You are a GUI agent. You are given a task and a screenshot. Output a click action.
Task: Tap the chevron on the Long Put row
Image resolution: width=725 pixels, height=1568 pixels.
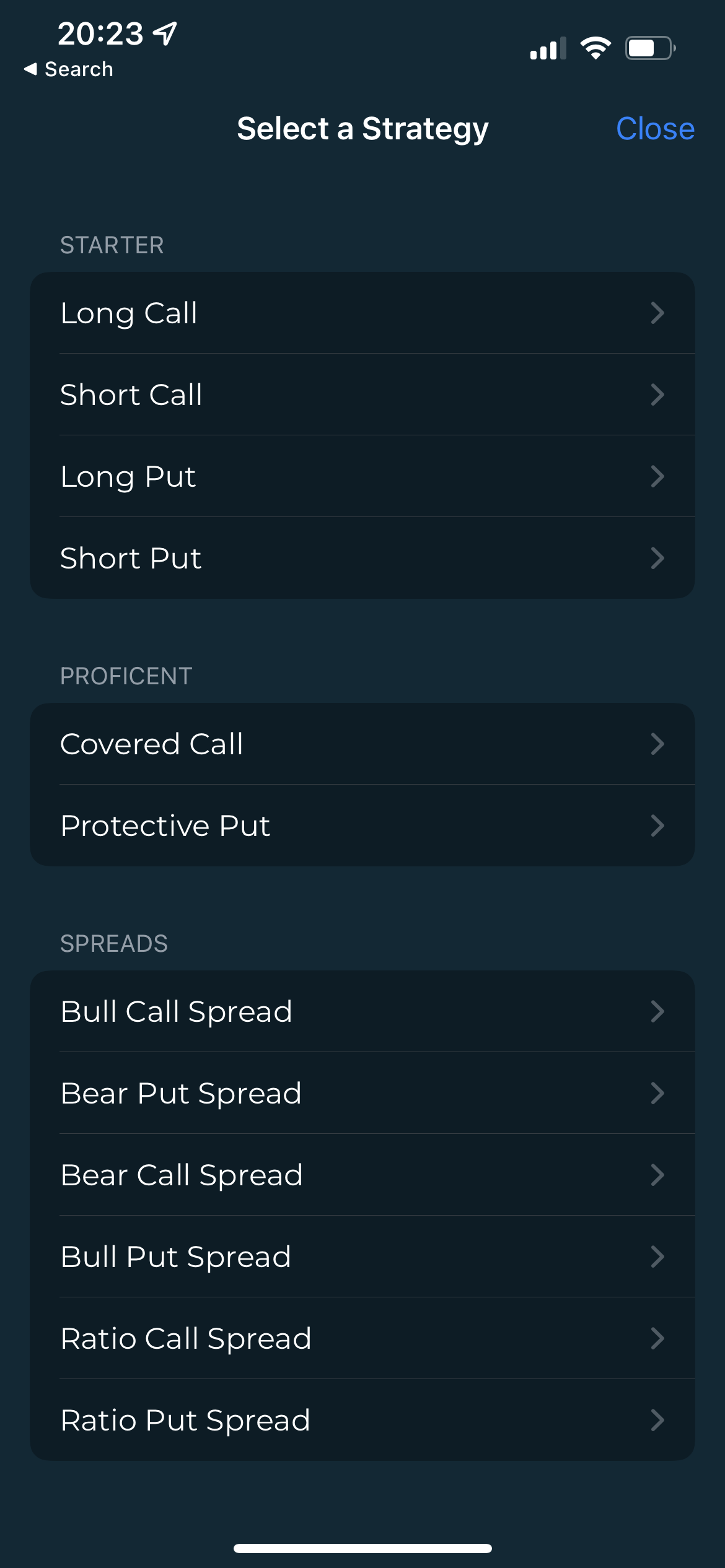657,476
